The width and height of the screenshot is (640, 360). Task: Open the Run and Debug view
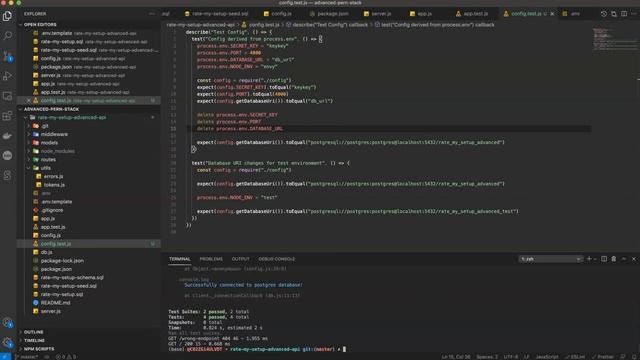point(7,76)
